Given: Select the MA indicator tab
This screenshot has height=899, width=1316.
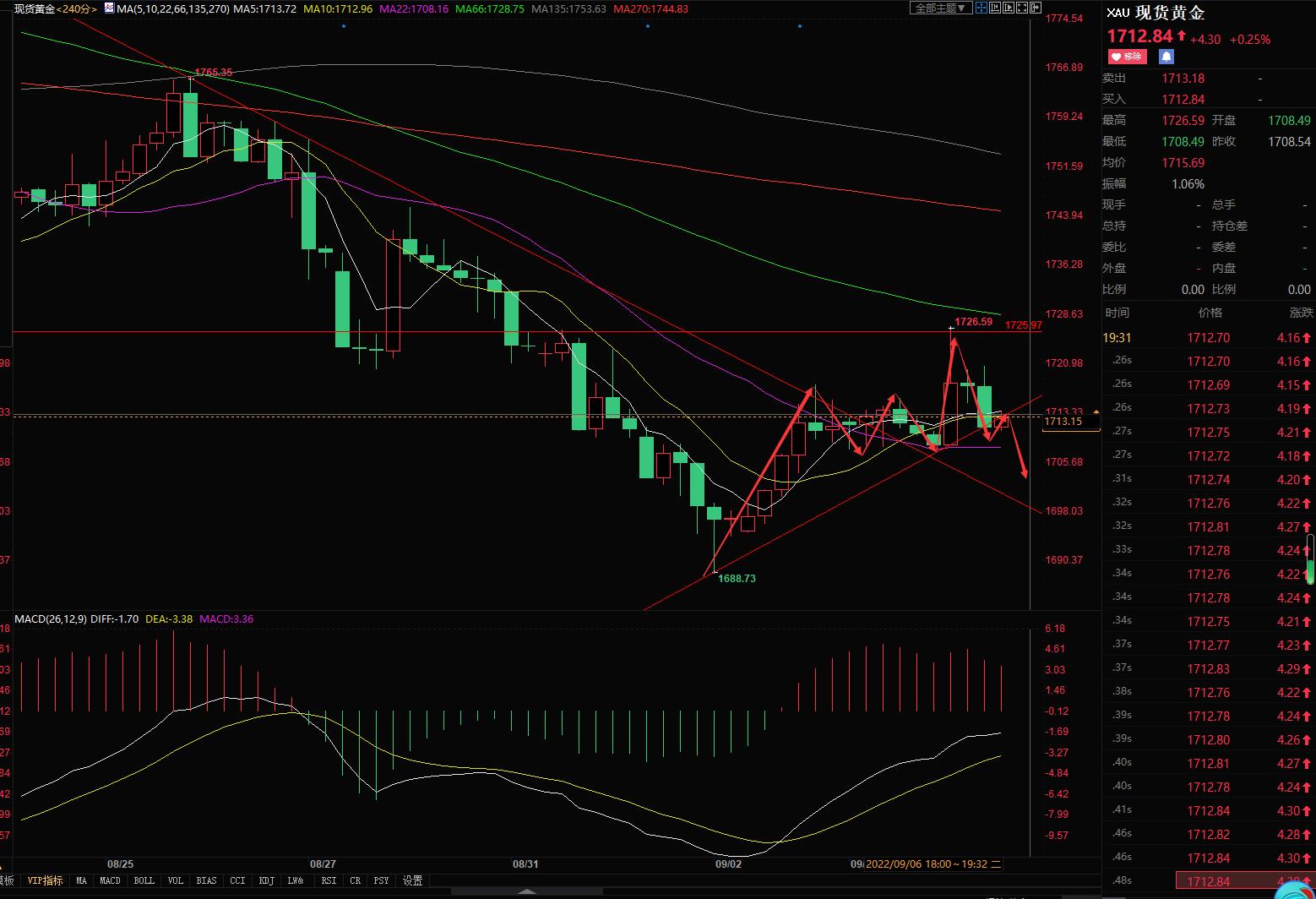Looking at the screenshot, I should click(x=81, y=880).
